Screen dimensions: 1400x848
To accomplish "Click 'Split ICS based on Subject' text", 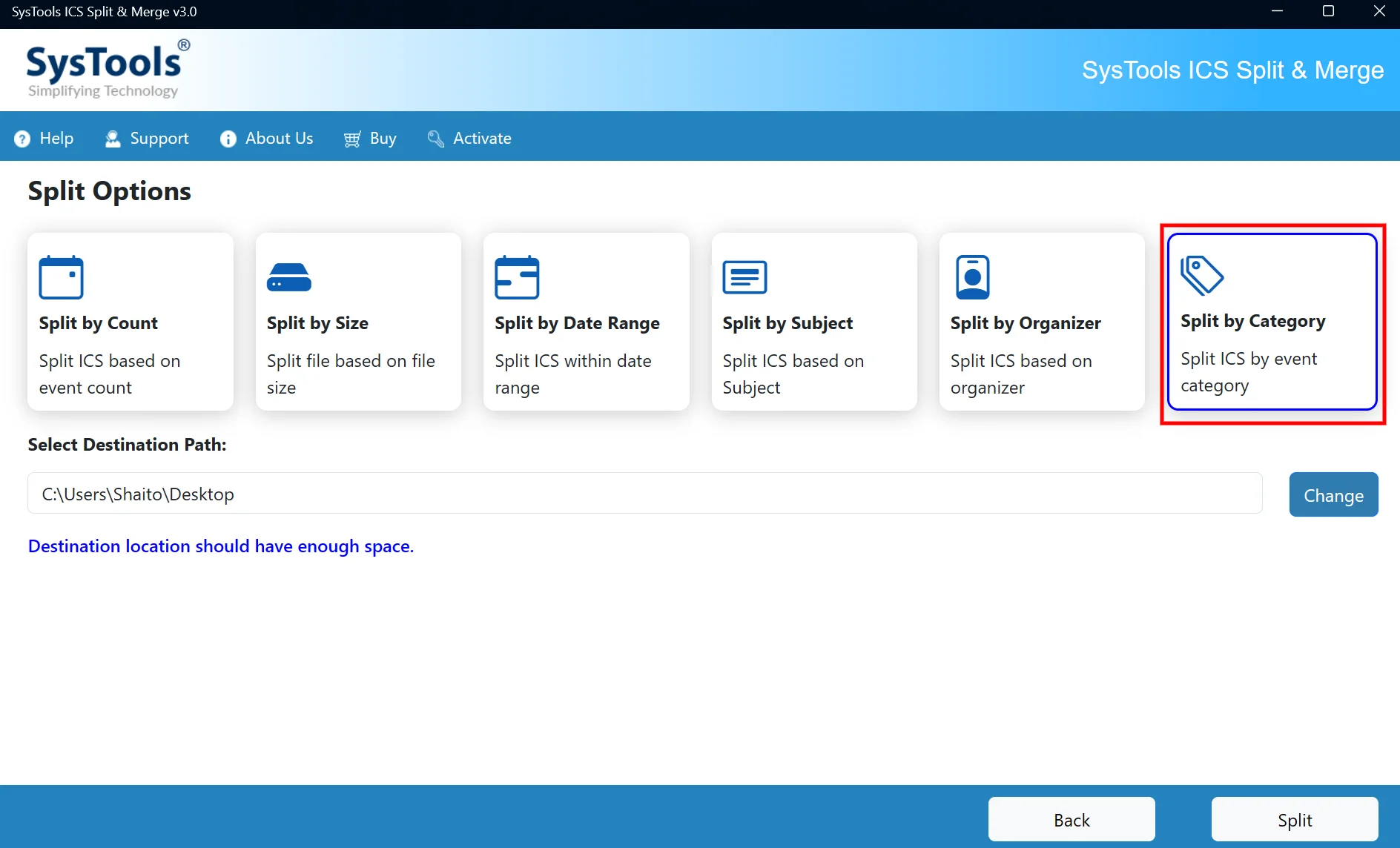I will 793,374.
